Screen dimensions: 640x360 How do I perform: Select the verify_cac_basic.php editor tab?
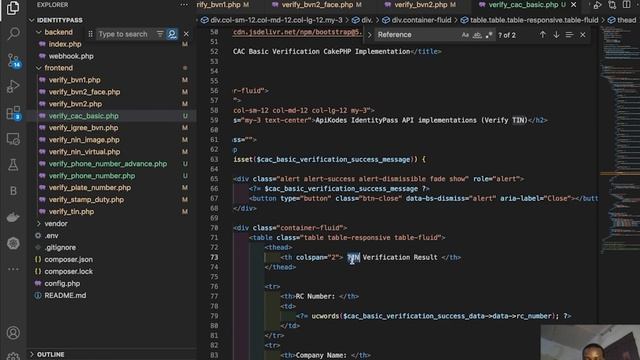click(x=523, y=5)
